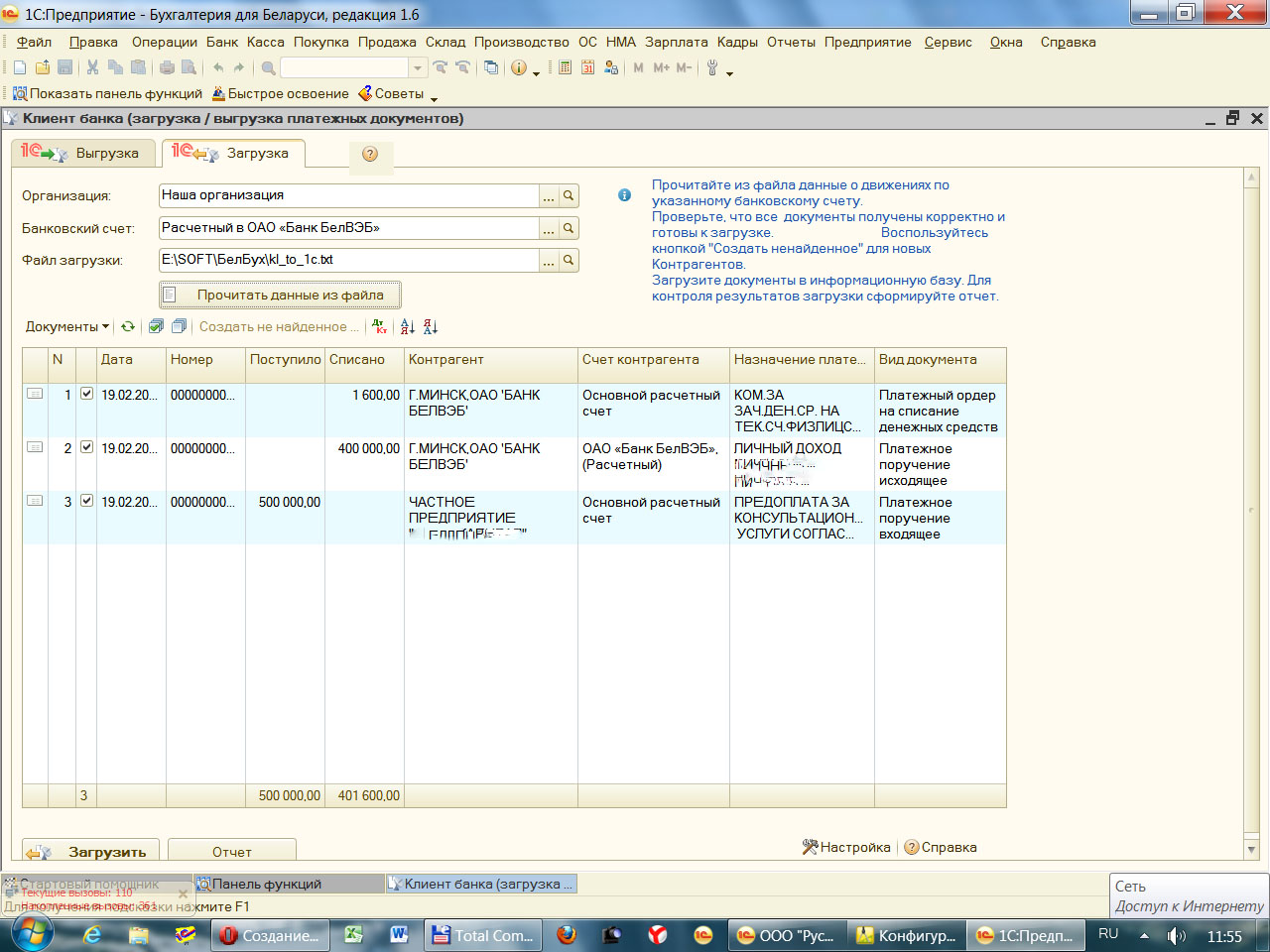The height and width of the screenshot is (952, 1270).
Task: Click inside the Файл загрузки path field
Action: [348, 260]
